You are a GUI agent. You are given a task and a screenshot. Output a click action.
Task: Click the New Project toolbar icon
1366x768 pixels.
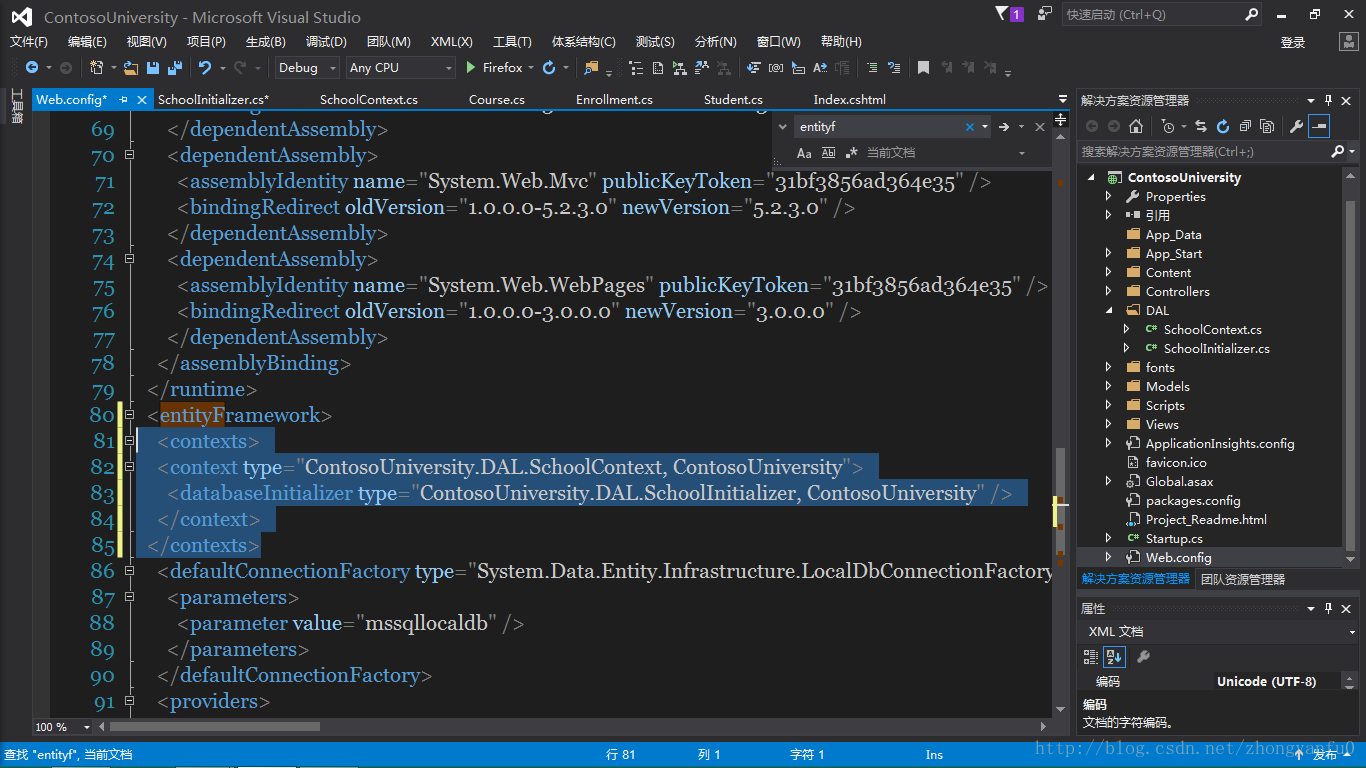pos(96,68)
